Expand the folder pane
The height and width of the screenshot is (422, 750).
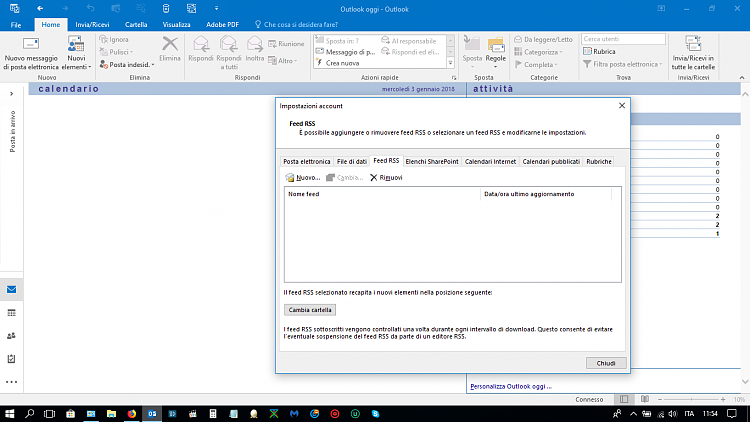(11, 94)
